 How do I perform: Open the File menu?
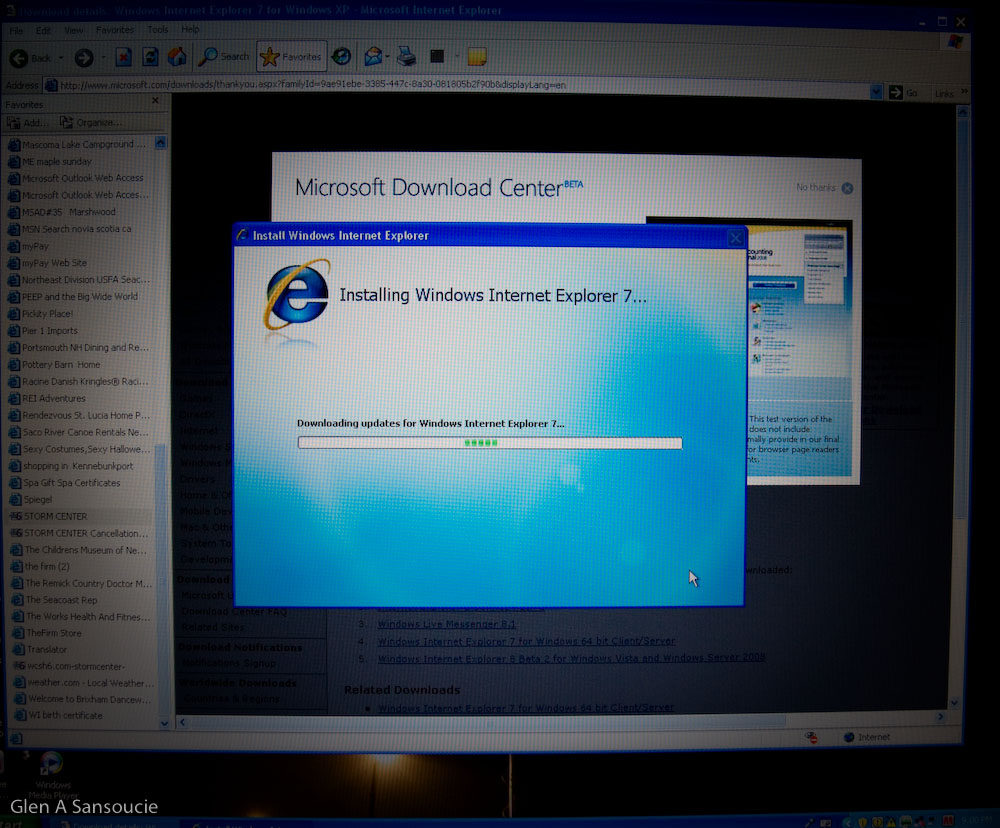[x=16, y=30]
